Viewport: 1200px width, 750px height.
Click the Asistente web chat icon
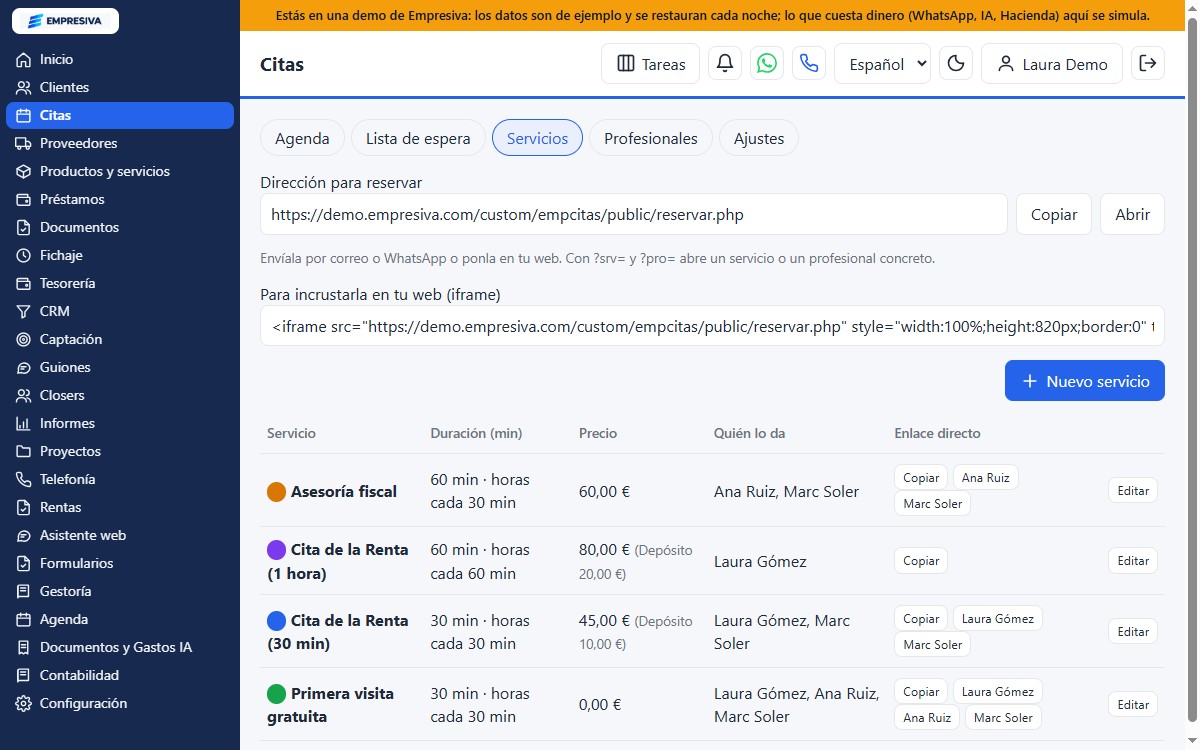(x=24, y=536)
